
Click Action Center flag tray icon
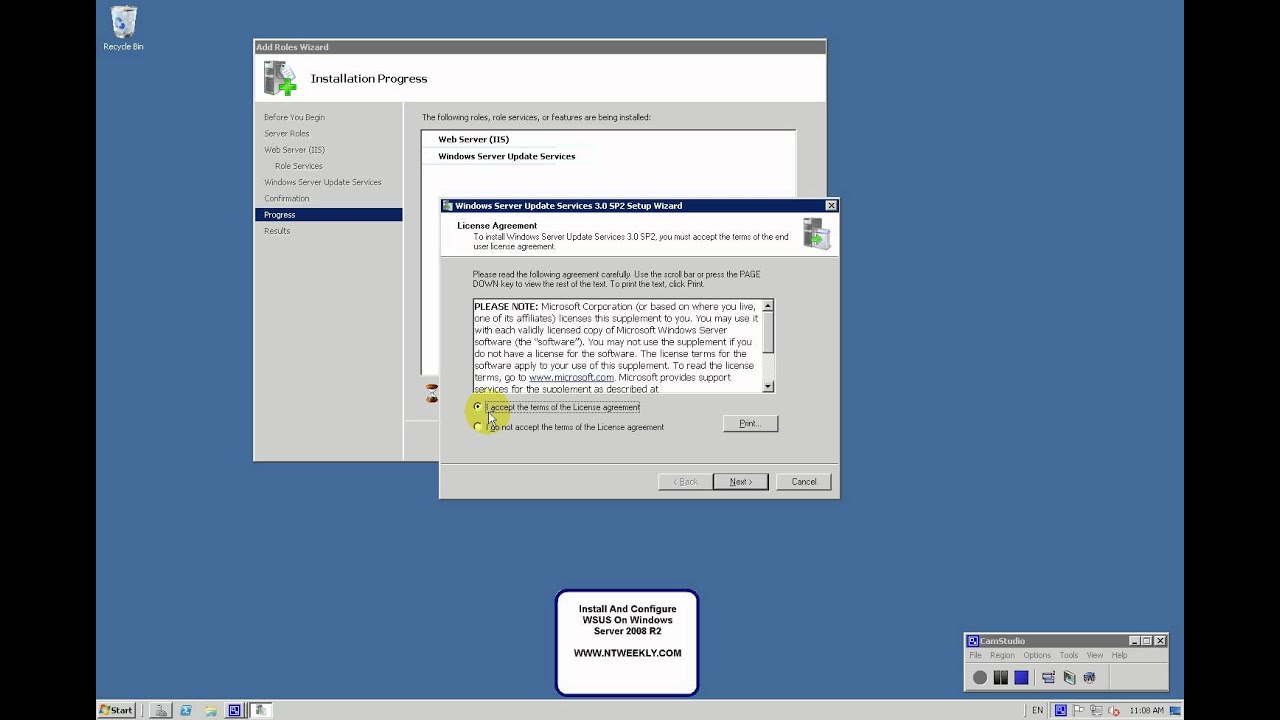(x=1078, y=710)
